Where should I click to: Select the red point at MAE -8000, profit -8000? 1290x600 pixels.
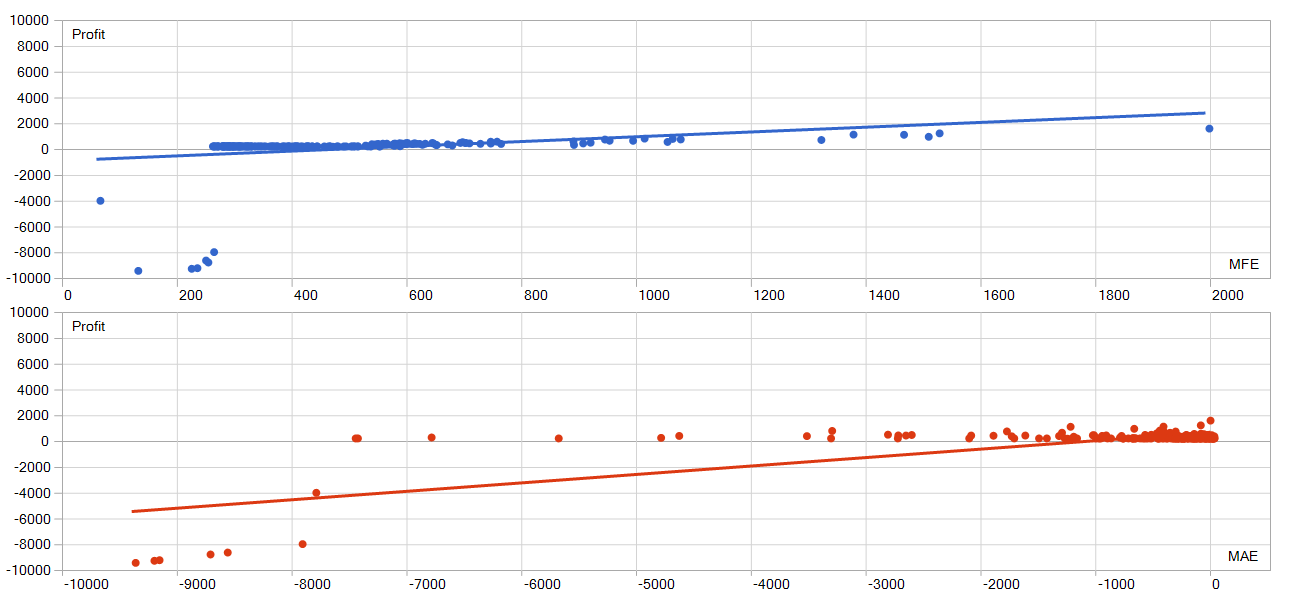(302, 544)
